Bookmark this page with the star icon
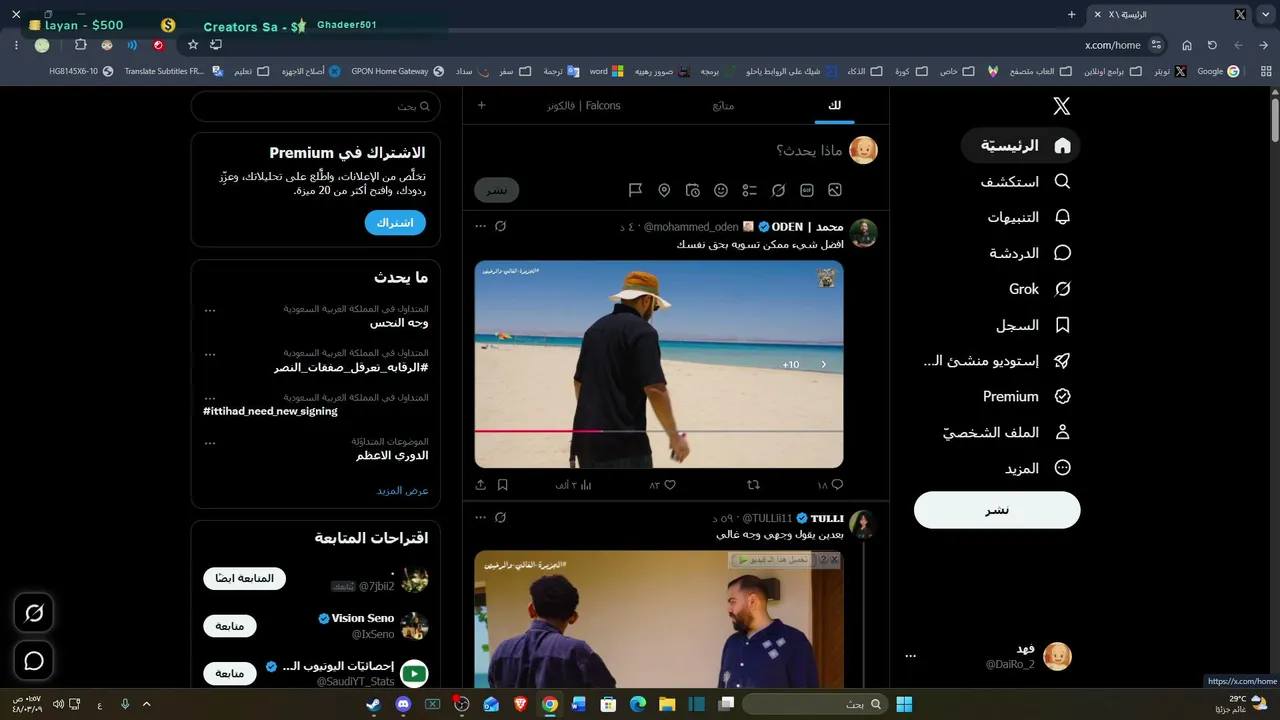 pos(193,45)
